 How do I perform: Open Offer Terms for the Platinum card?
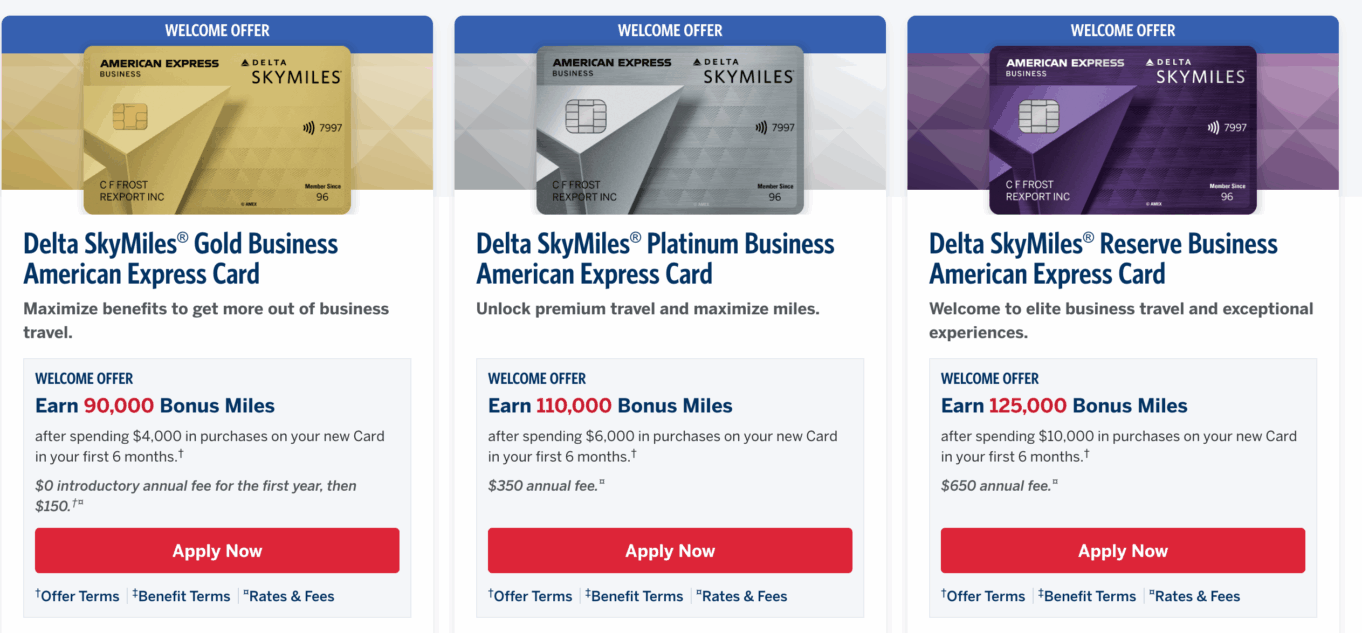click(532, 596)
